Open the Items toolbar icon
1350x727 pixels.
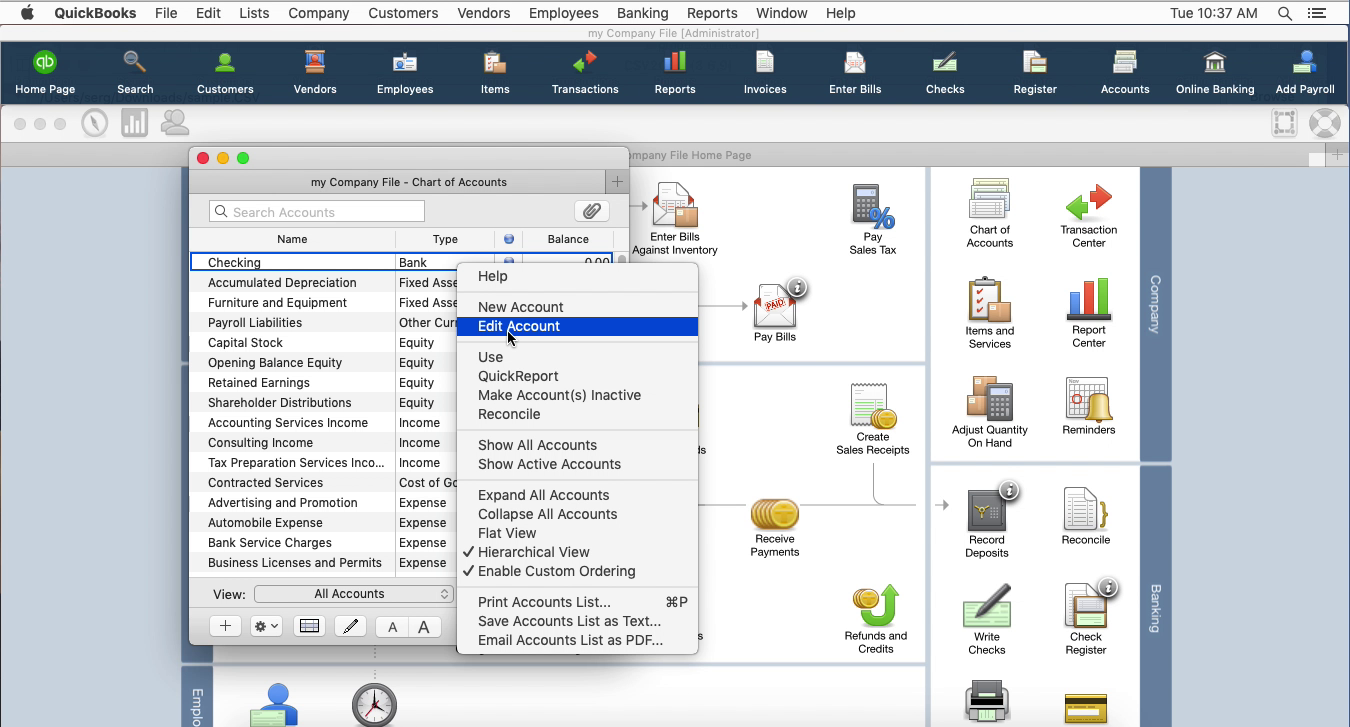pyautogui.click(x=495, y=72)
